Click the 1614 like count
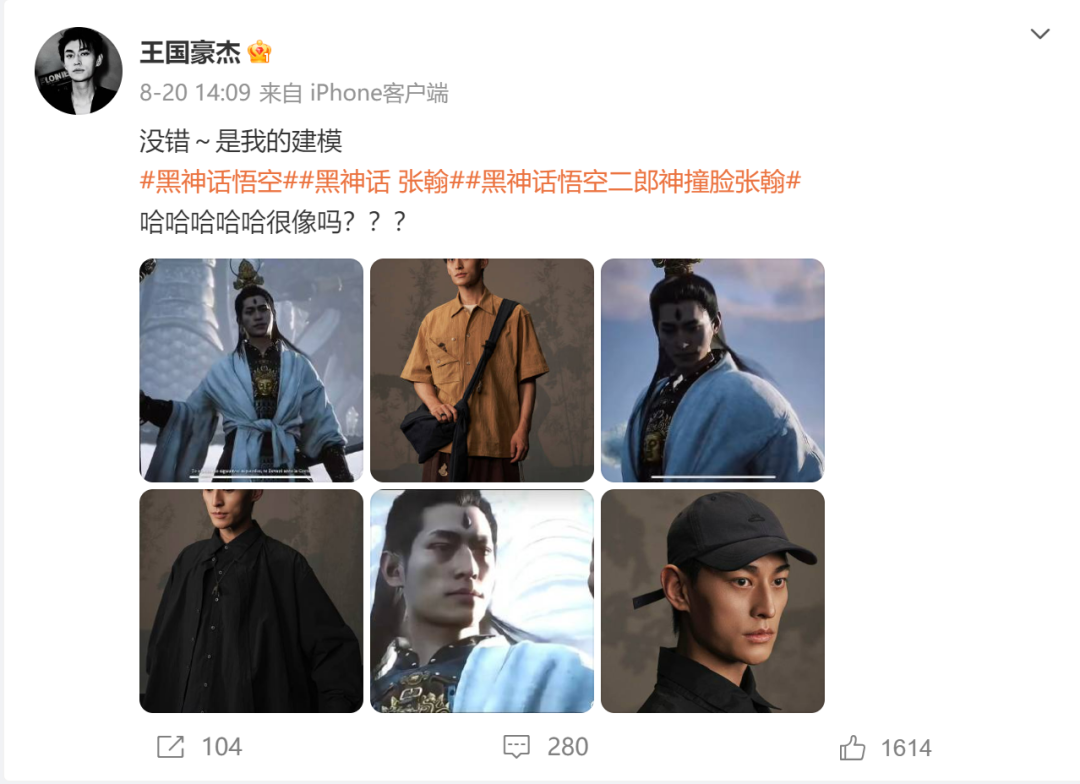The image size is (1080, 784). (906, 748)
